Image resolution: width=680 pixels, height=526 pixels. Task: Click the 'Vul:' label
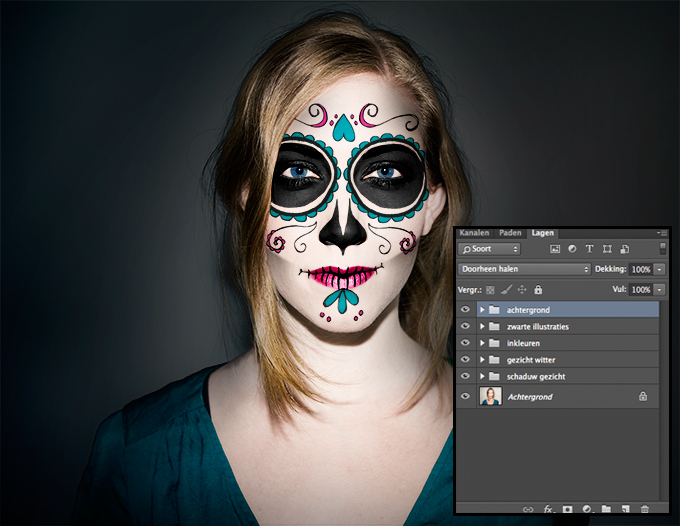point(619,289)
